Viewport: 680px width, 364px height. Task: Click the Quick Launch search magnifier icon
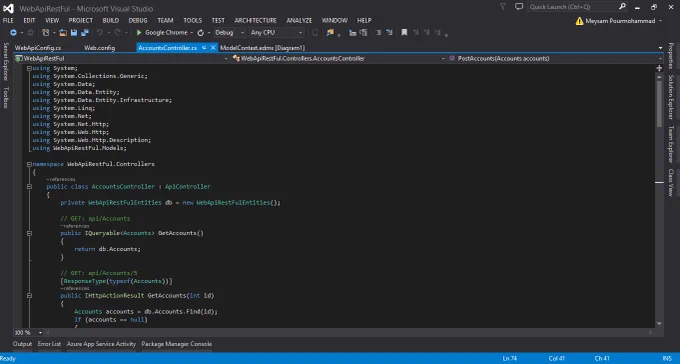[x=622, y=7]
